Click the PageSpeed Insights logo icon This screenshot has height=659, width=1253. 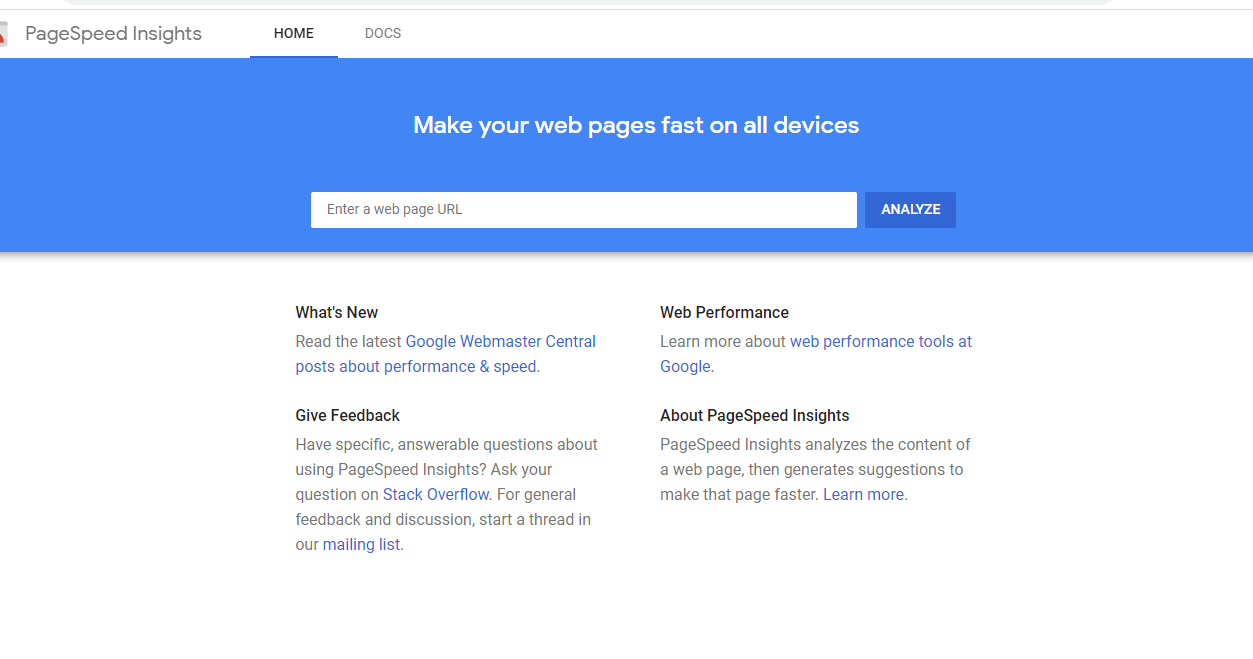3,34
